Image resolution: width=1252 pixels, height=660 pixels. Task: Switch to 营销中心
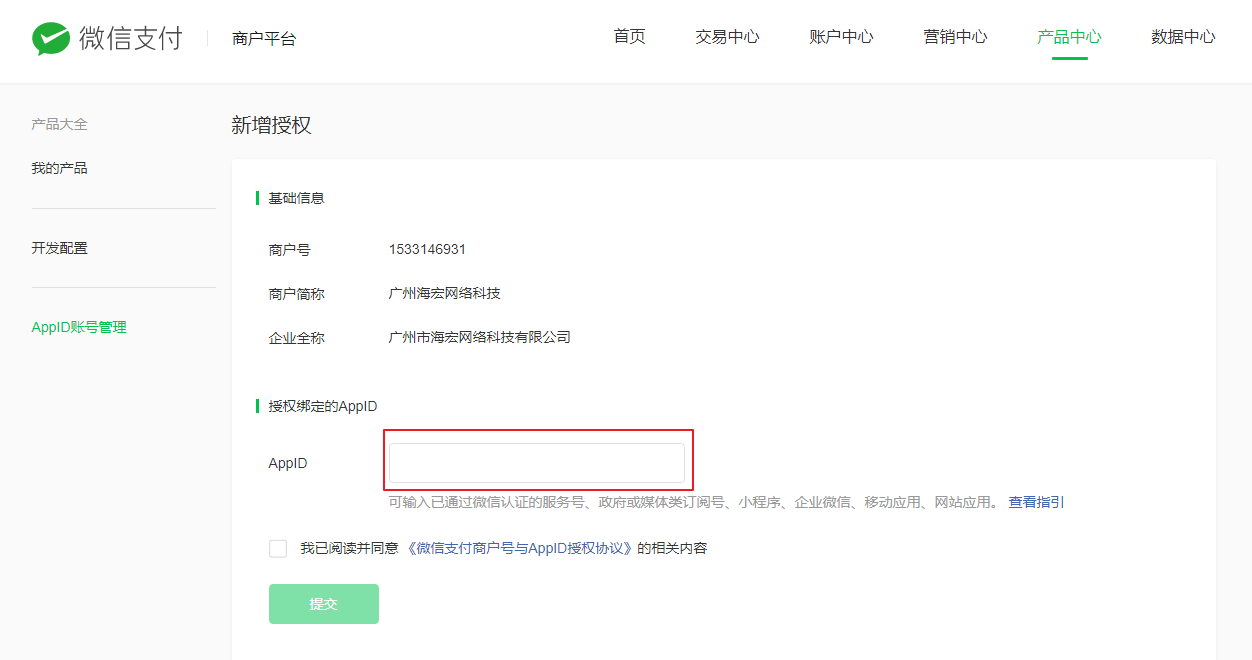[956, 37]
